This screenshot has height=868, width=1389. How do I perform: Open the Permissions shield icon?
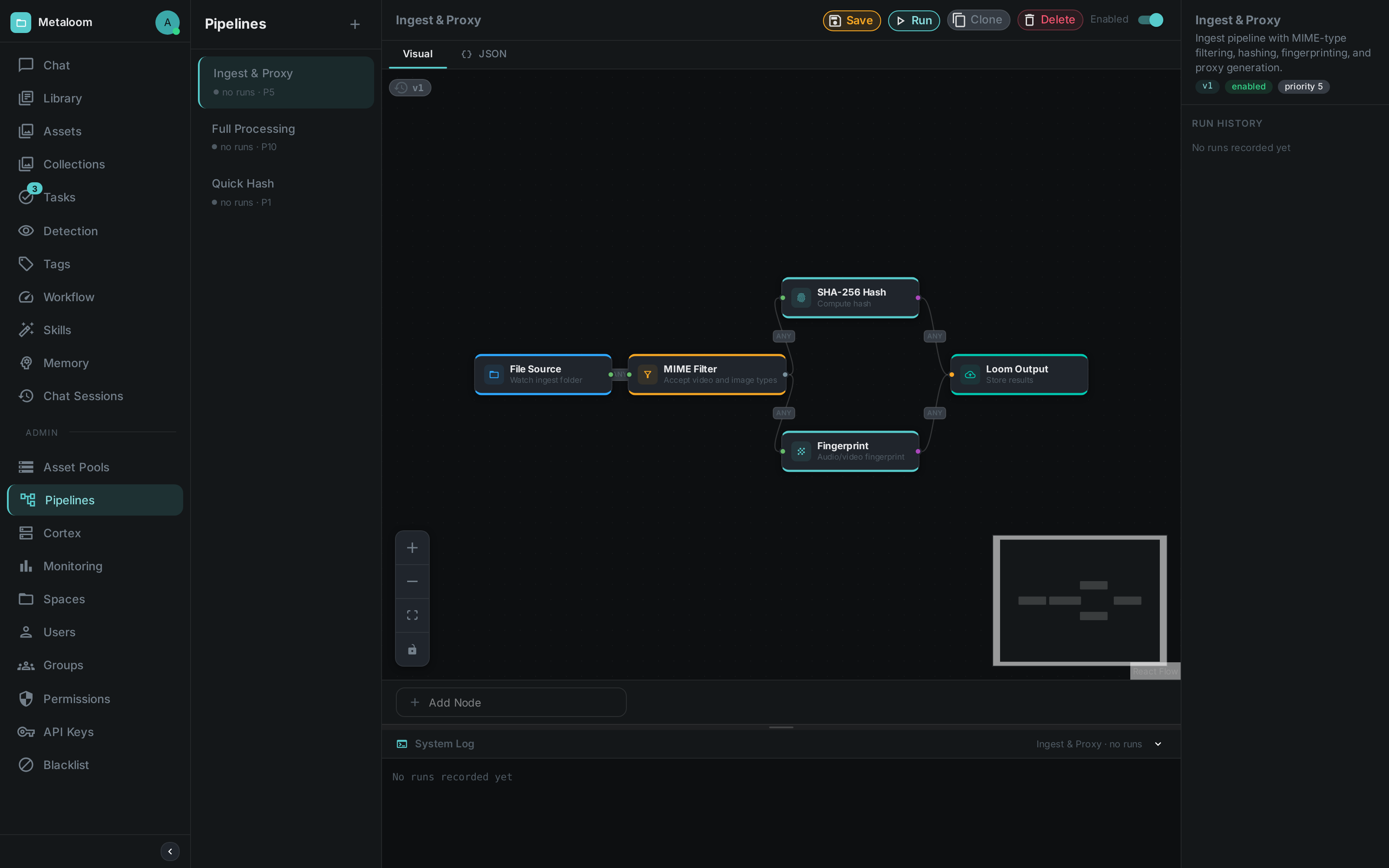(x=26, y=699)
